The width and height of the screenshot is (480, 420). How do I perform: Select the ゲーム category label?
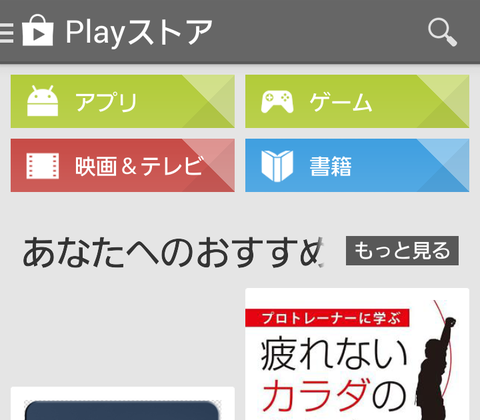click(341, 102)
